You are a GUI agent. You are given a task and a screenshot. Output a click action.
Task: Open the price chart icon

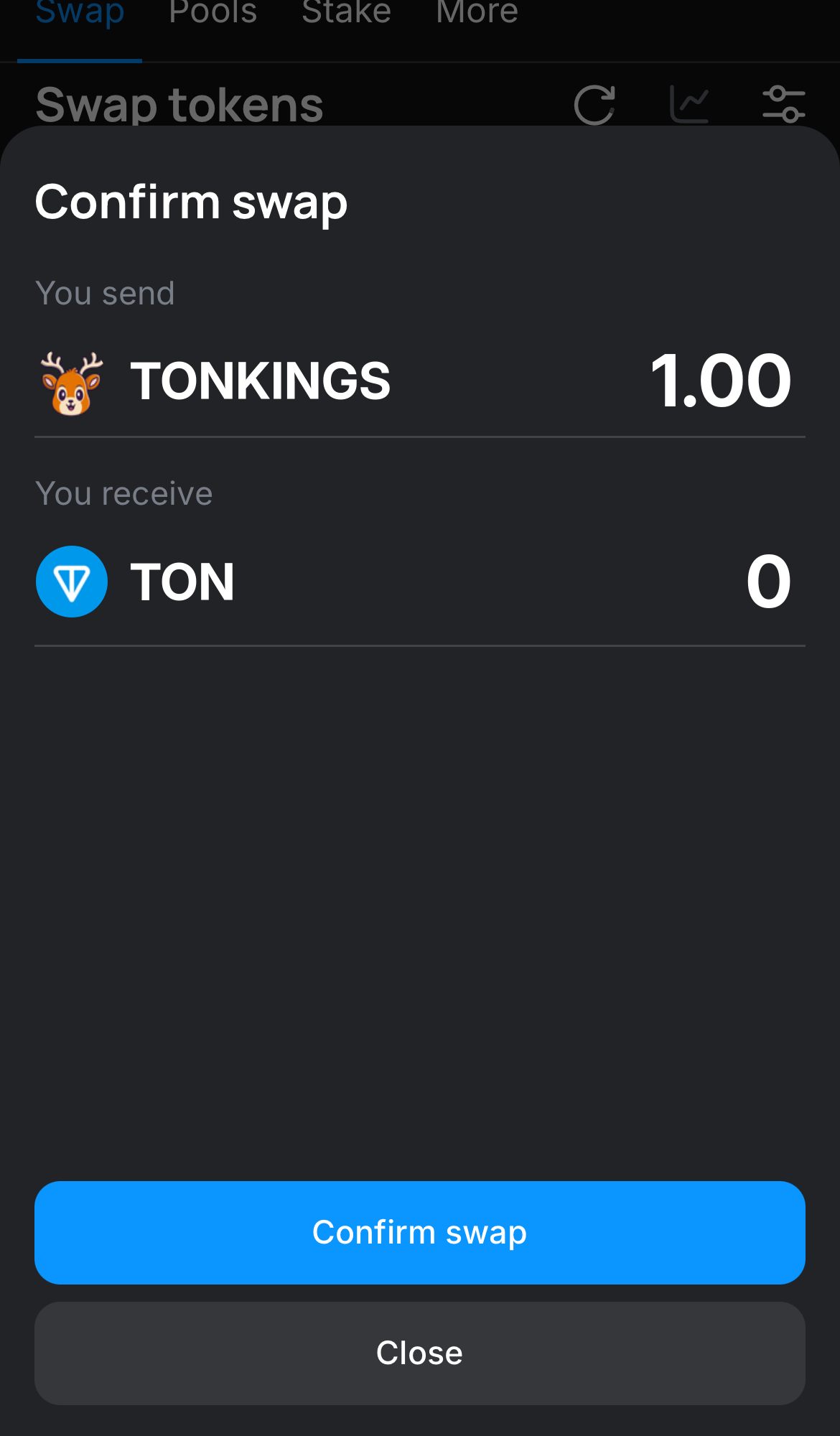pos(689,105)
